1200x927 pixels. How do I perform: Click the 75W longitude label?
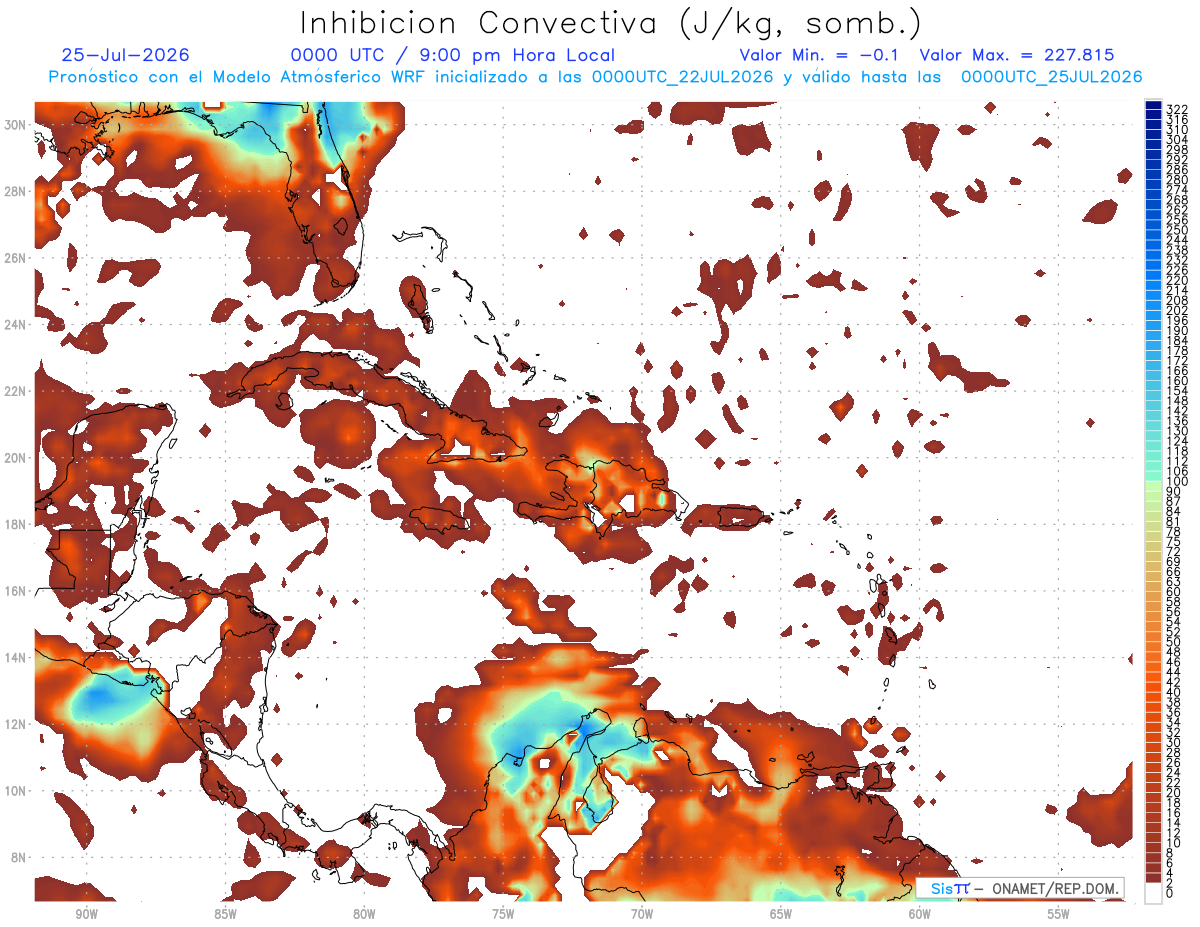tap(503, 913)
